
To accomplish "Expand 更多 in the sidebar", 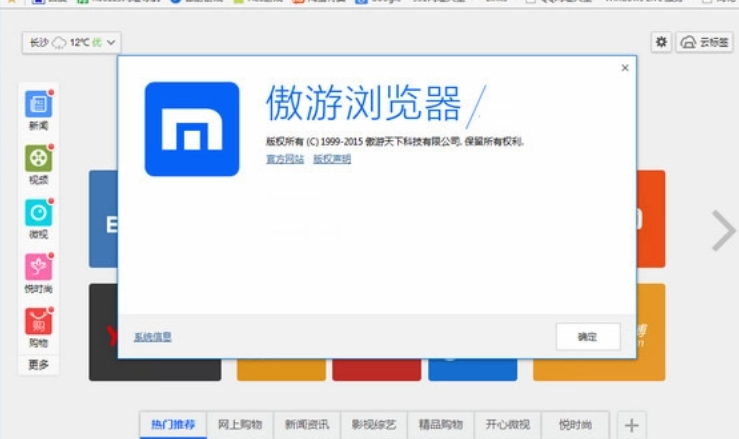I will pos(38,364).
